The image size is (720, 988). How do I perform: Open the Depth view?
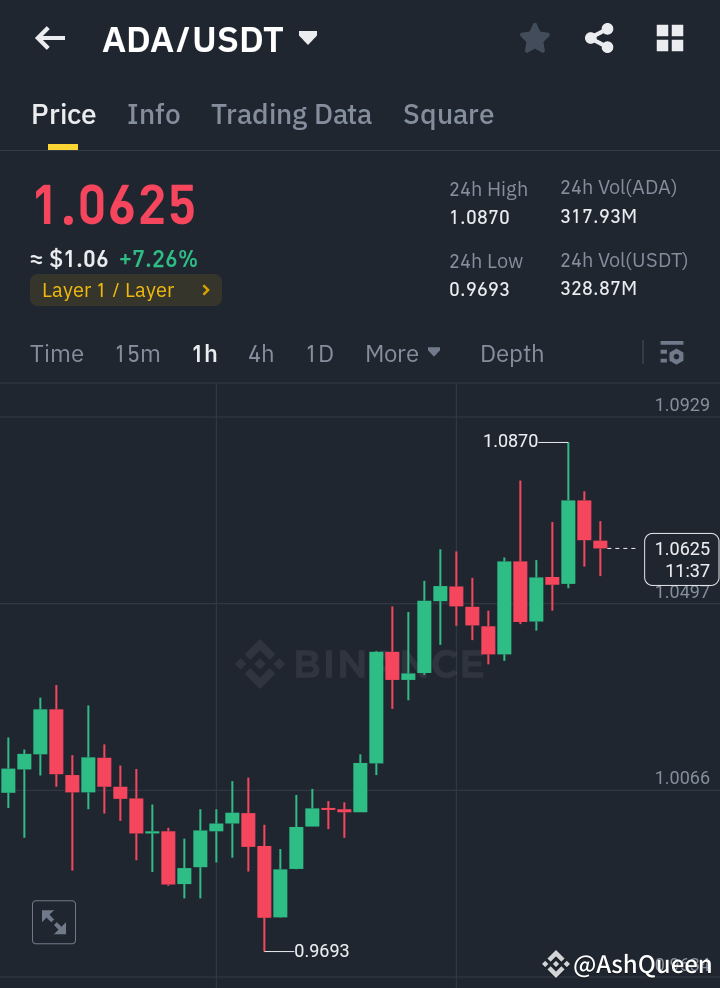(x=511, y=353)
